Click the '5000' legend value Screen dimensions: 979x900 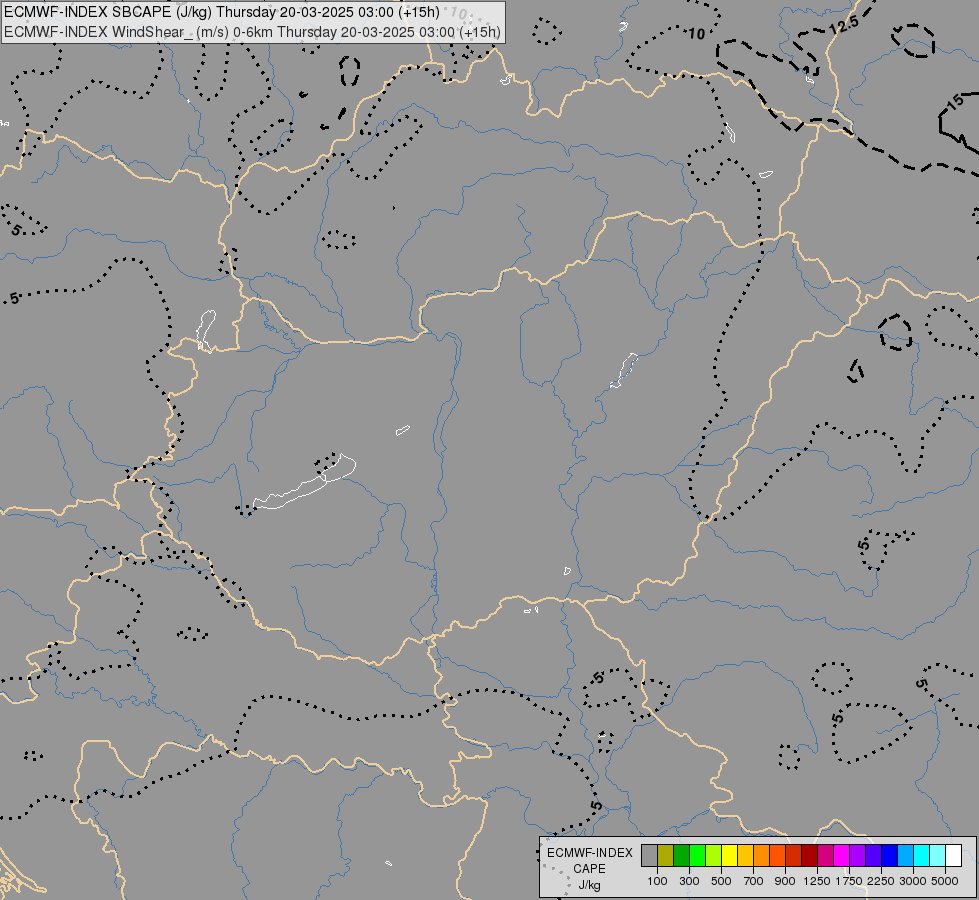[945, 881]
